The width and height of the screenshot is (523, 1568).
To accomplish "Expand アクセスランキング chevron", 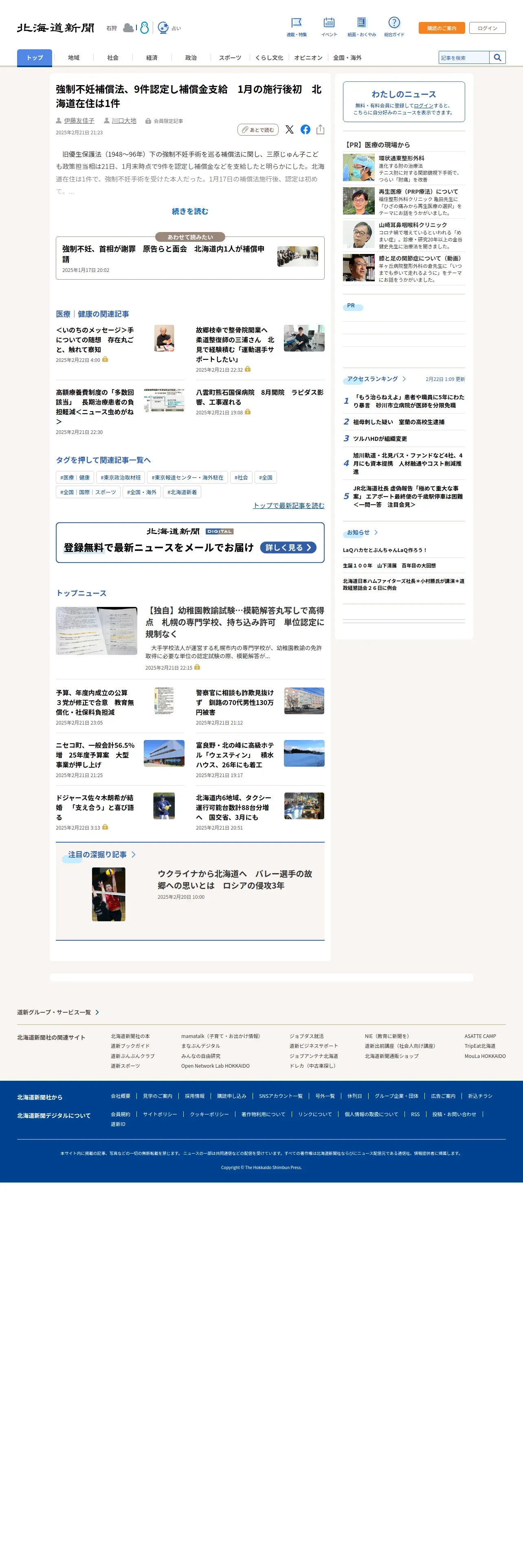I will [404, 379].
